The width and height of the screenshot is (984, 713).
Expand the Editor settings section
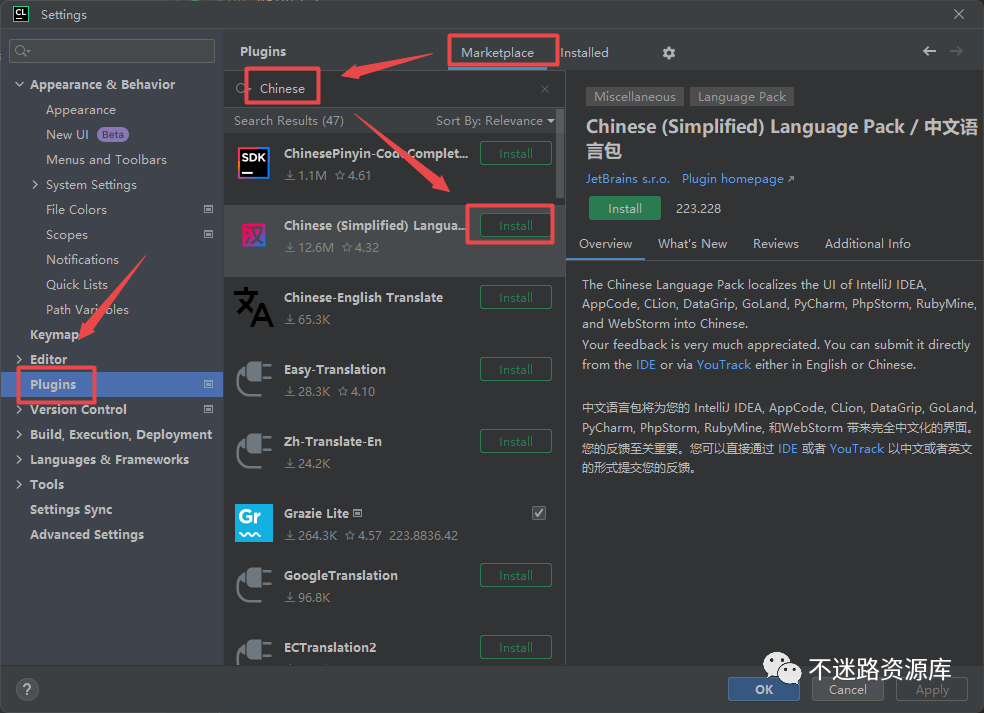click(19, 359)
